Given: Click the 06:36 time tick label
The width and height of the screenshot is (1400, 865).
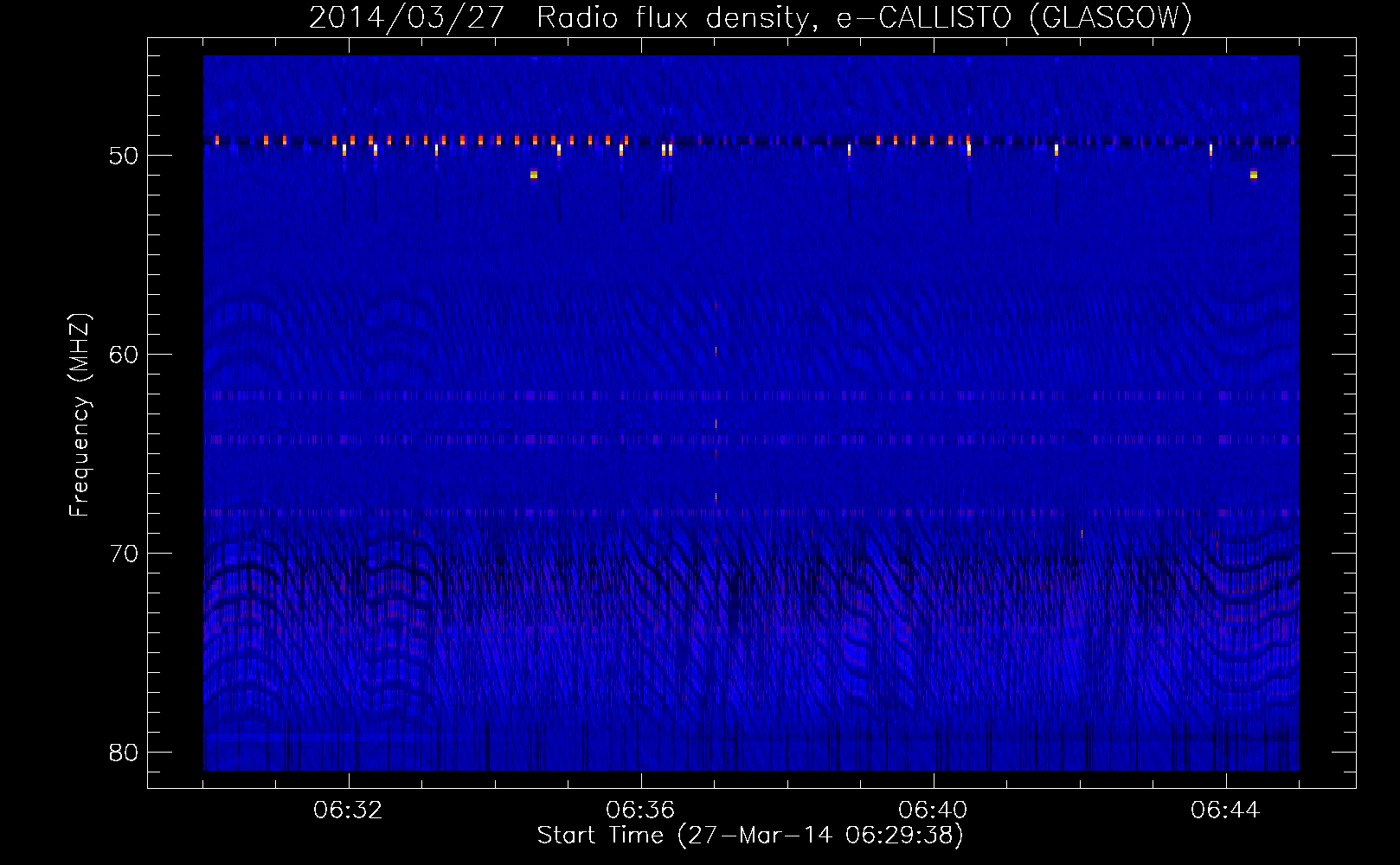Looking at the screenshot, I should [640, 811].
